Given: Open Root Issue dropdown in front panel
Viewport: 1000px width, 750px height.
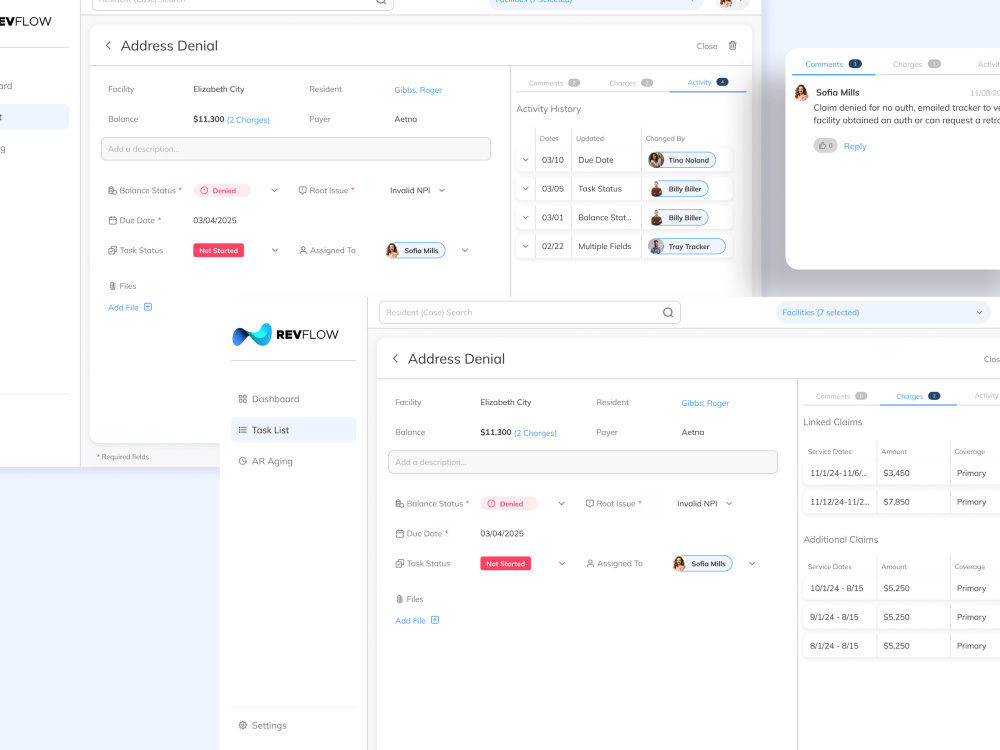Looking at the screenshot, I should point(729,503).
